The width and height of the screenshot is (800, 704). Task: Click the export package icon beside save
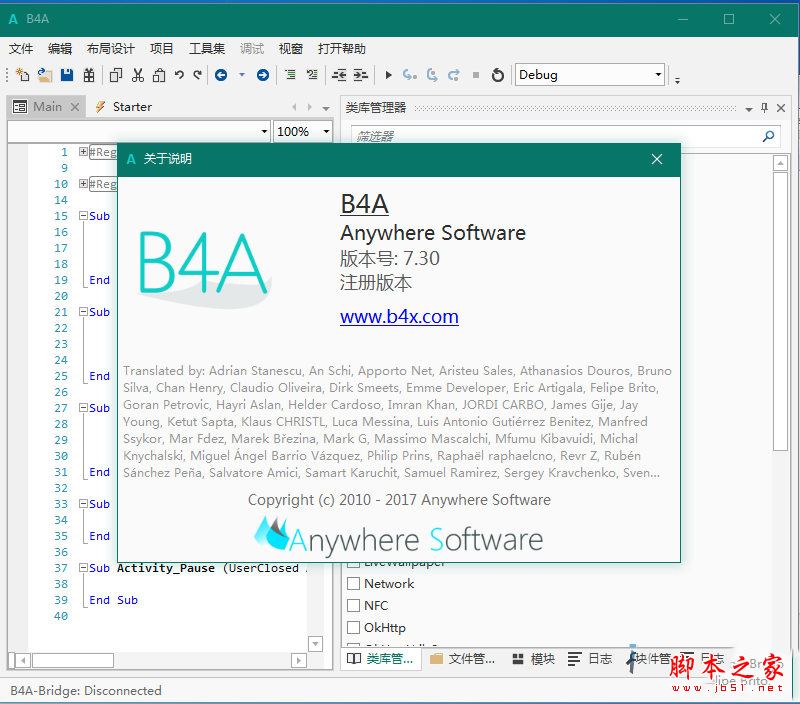89,75
